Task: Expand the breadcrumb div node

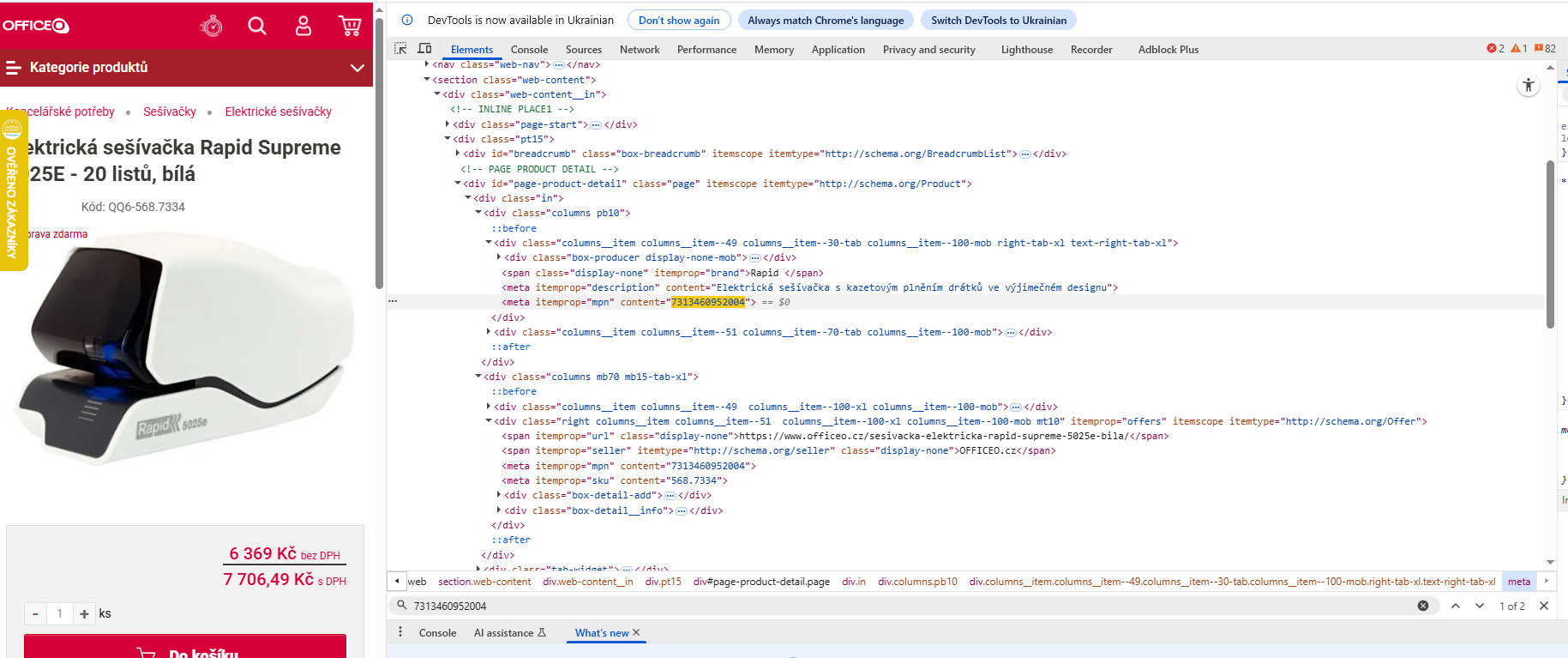Action: (458, 154)
